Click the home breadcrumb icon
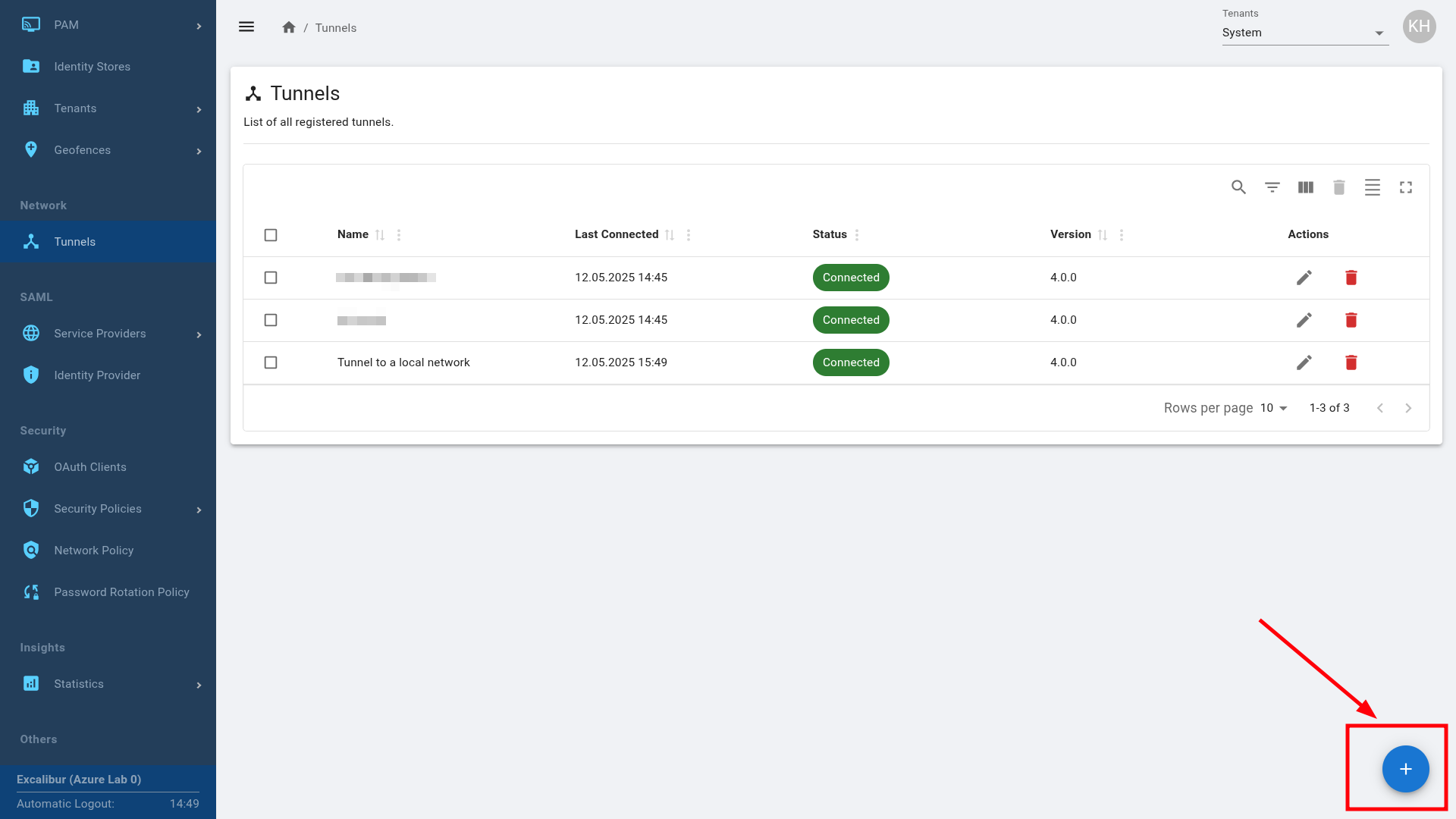The height and width of the screenshot is (819, 1456). click(288, 27)
